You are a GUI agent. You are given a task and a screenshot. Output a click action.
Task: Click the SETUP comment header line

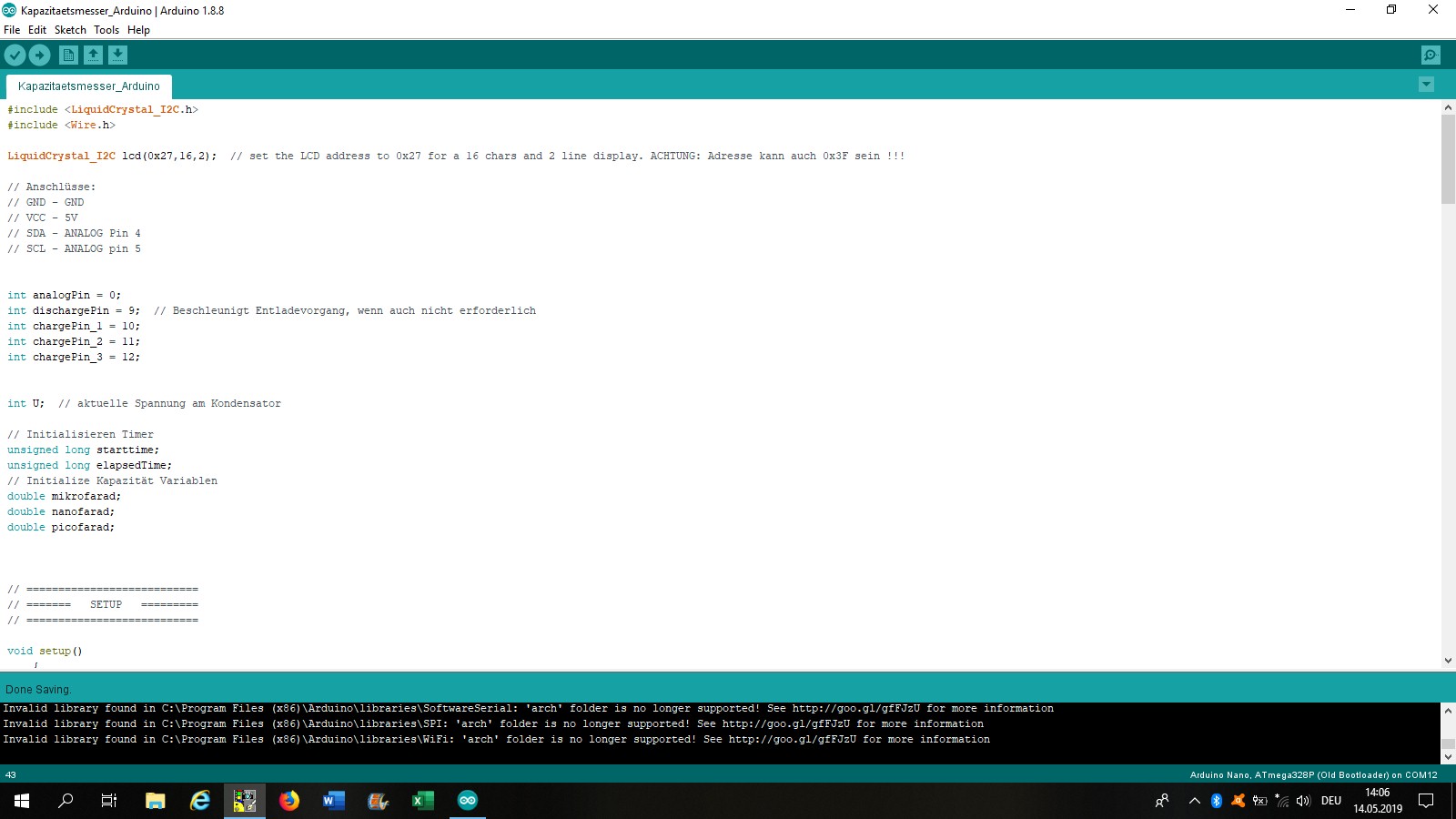tap(103, 604)
